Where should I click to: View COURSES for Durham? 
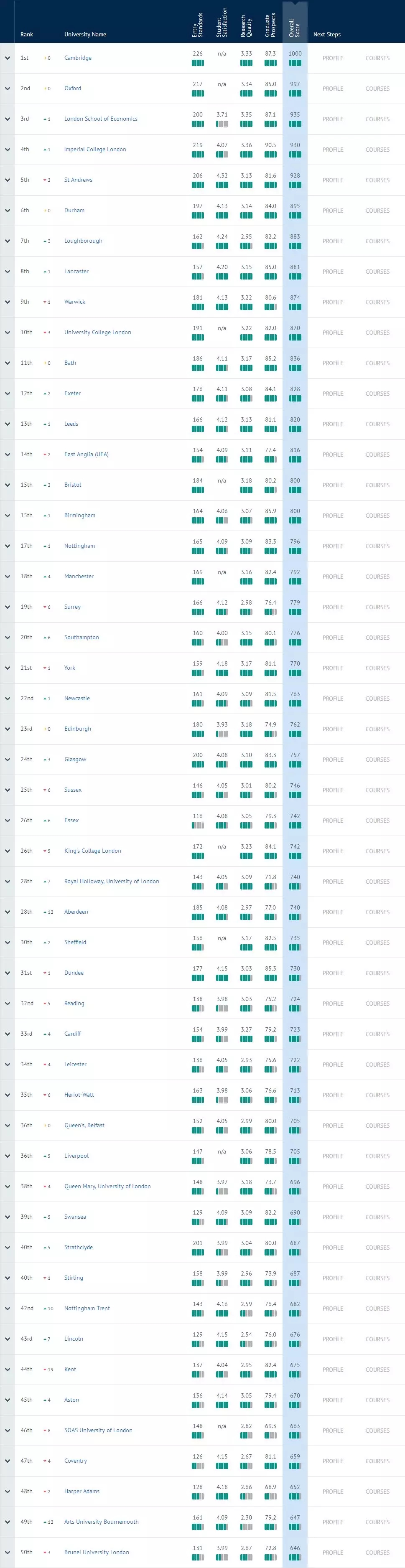(x=377, y=211)
